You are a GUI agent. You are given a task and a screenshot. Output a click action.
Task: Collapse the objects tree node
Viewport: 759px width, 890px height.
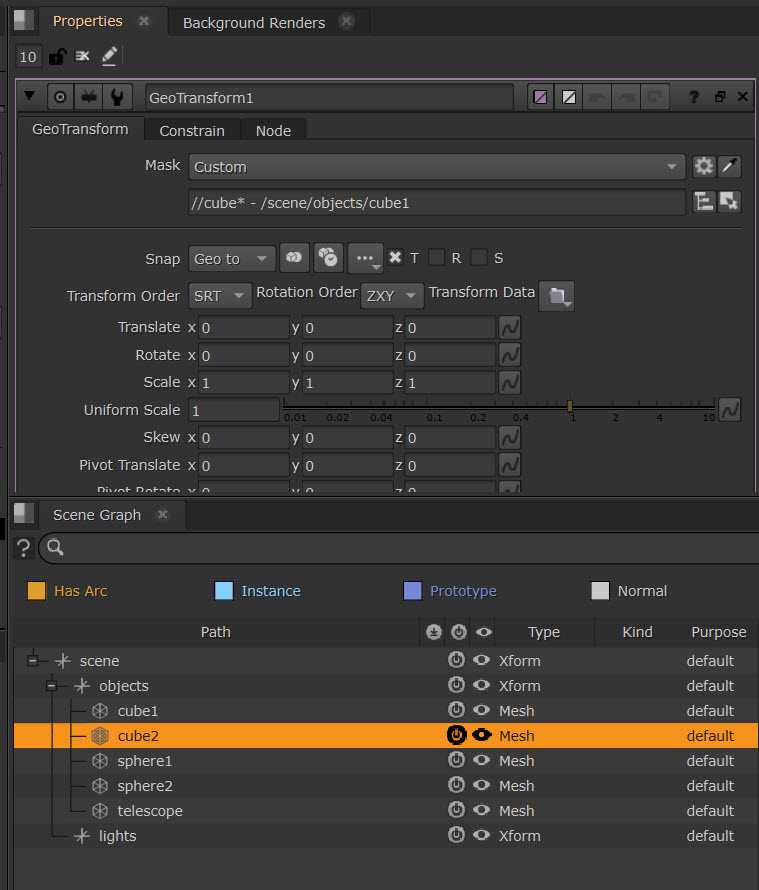coord(53,686)
